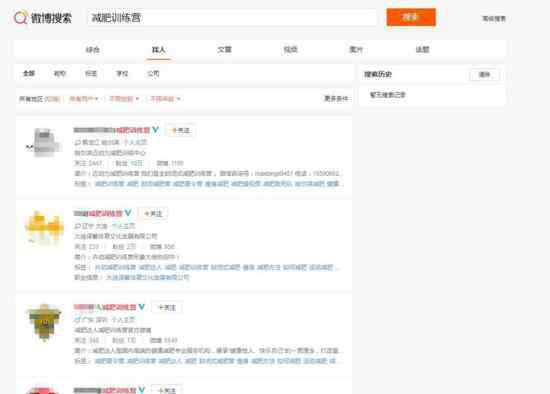Switch to the 文章 tab
Image resolution: width=550 pixels, height=394 pixels.
(x=224, y=49)
